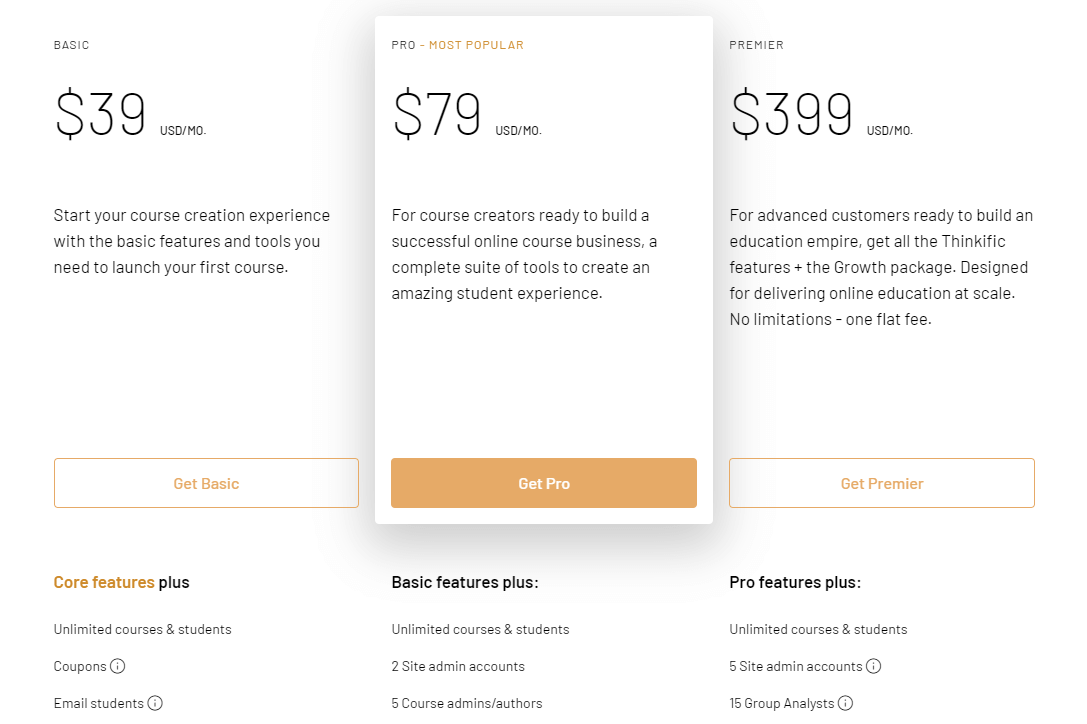1087x724 pixels.
Task: Click the PRO plan name label
Action: click(x=403, y=45)
